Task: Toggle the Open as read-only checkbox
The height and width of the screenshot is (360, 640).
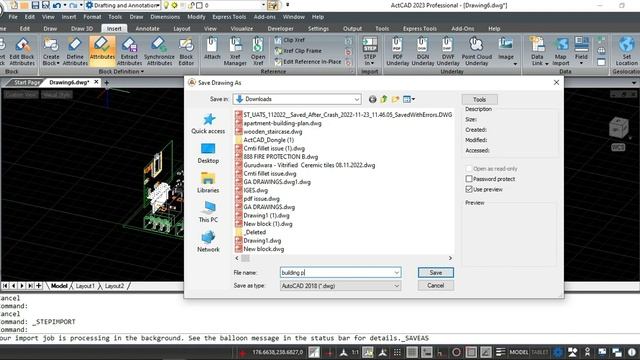Action: pos(469,169)
